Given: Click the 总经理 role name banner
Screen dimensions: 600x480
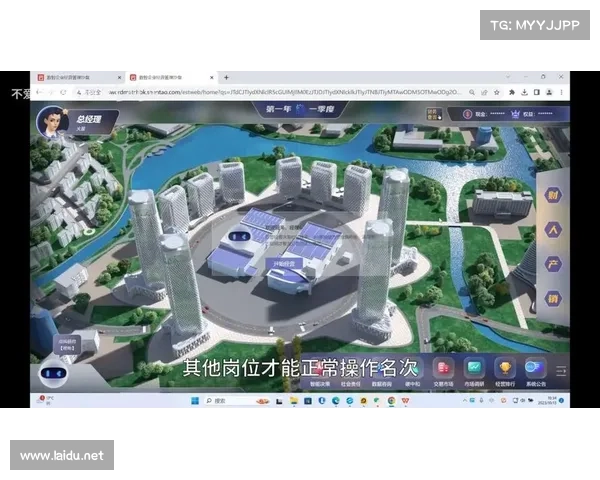Looking at the screenshot, I should coord(93,122).
